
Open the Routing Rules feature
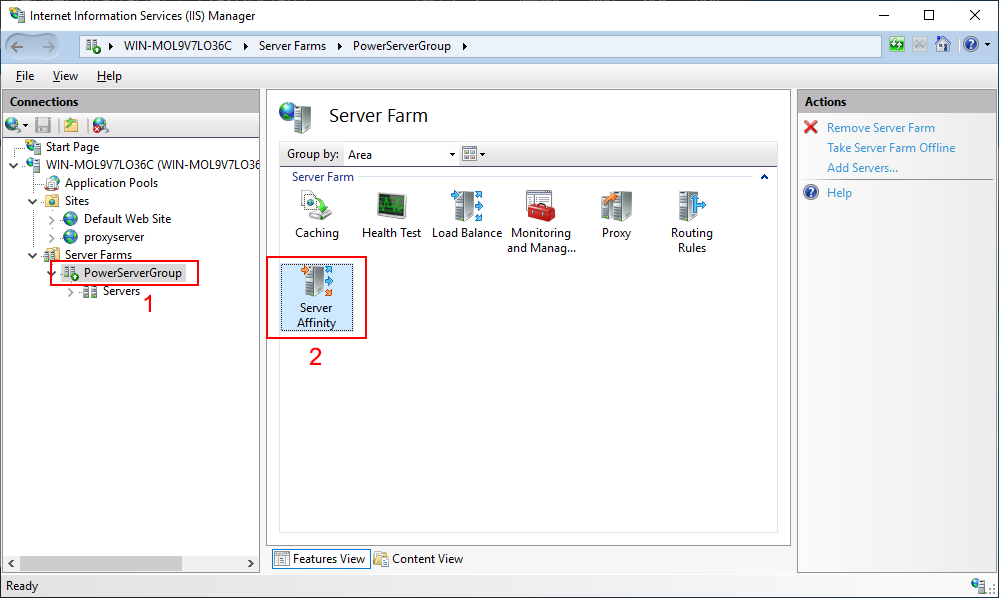pyautogui.click(x=691, y=220)
